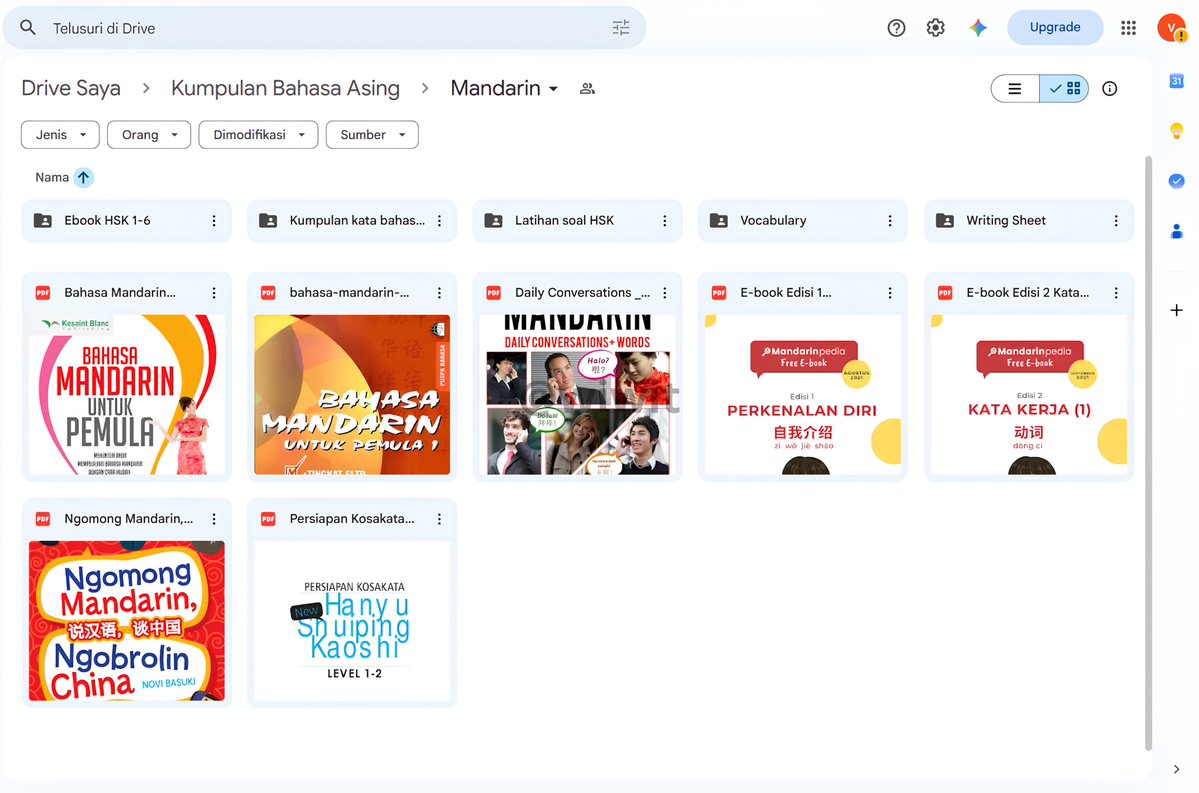The image size is (1199, 793).
Task: Click in the Telusuri di Drive search field
Action: 325,28
